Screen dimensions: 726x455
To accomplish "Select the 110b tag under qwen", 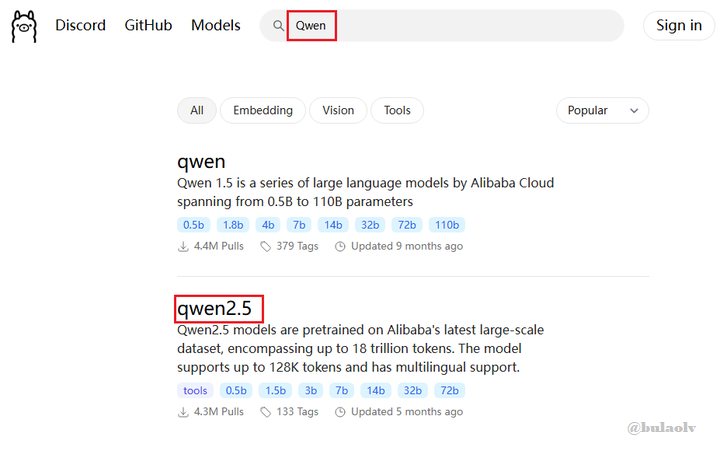I will (x=447, y=225).
